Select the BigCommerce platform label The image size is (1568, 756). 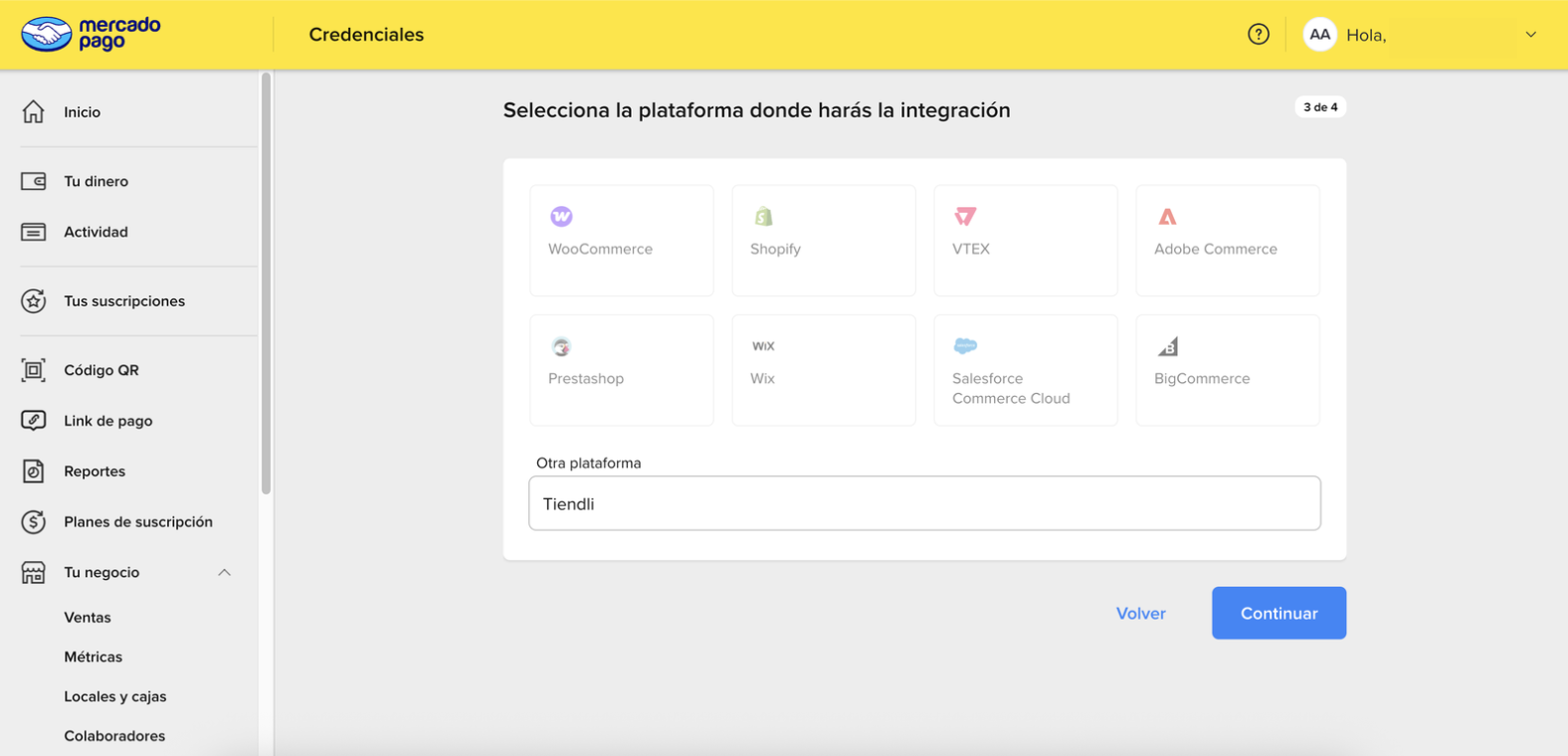coord(1202,378)
